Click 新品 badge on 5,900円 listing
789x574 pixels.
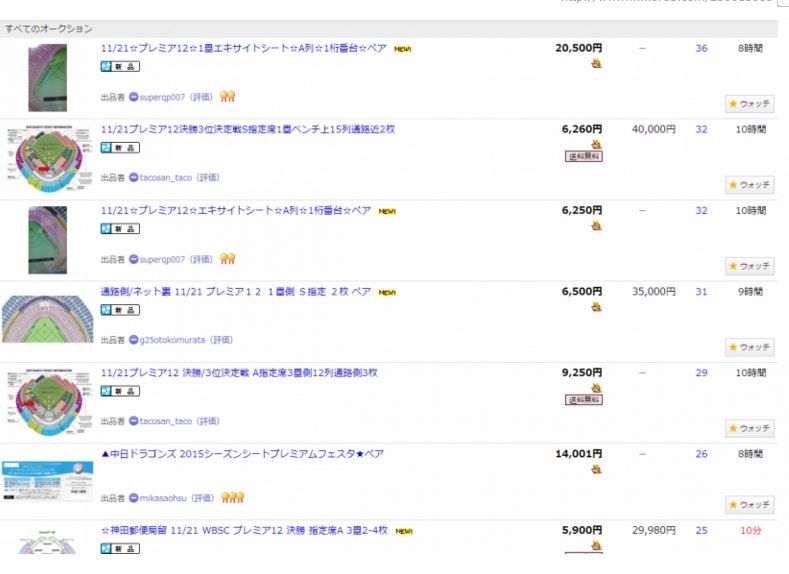point(120,548)
